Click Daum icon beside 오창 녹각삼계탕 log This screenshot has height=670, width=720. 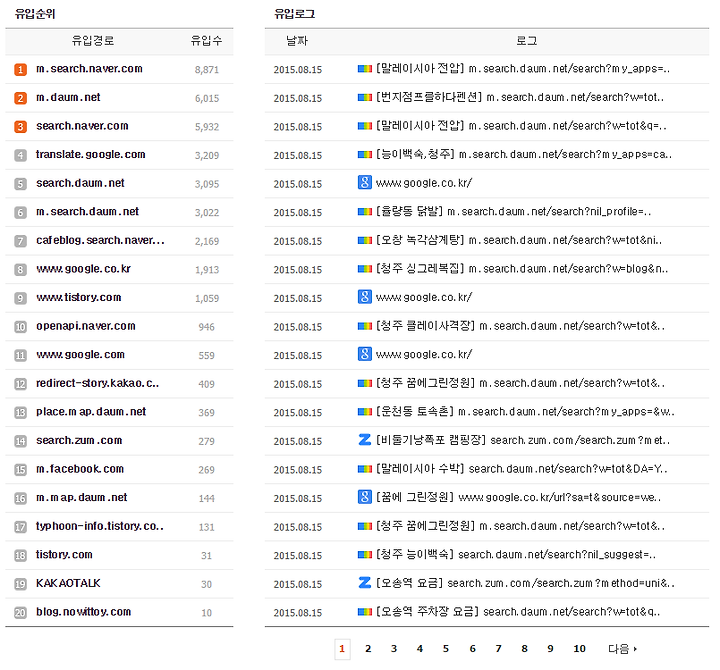365,240
